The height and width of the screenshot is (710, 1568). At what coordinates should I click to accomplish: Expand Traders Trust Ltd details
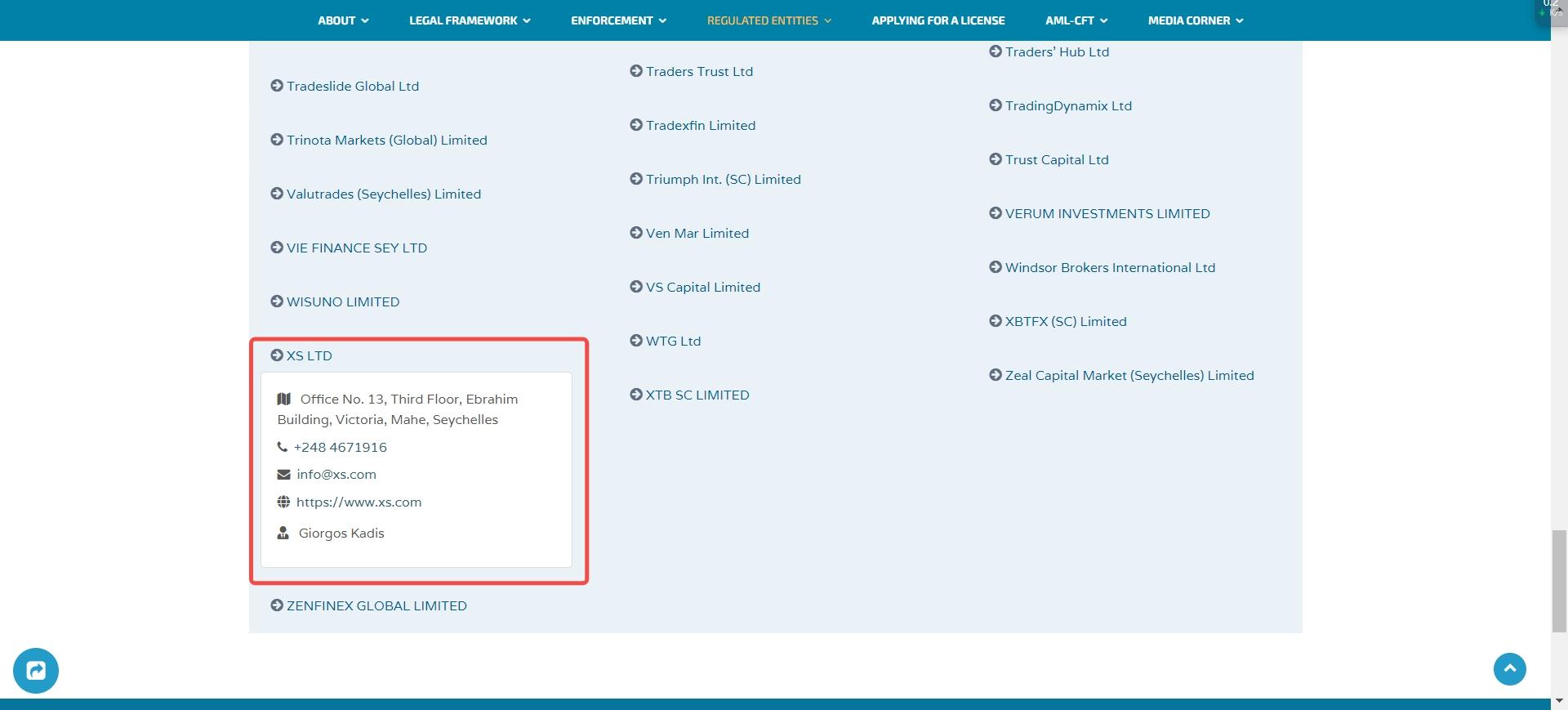(692, 71)
